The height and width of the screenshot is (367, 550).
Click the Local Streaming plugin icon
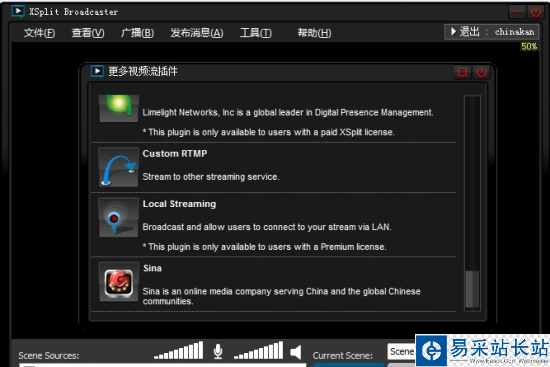coord(119,218)
